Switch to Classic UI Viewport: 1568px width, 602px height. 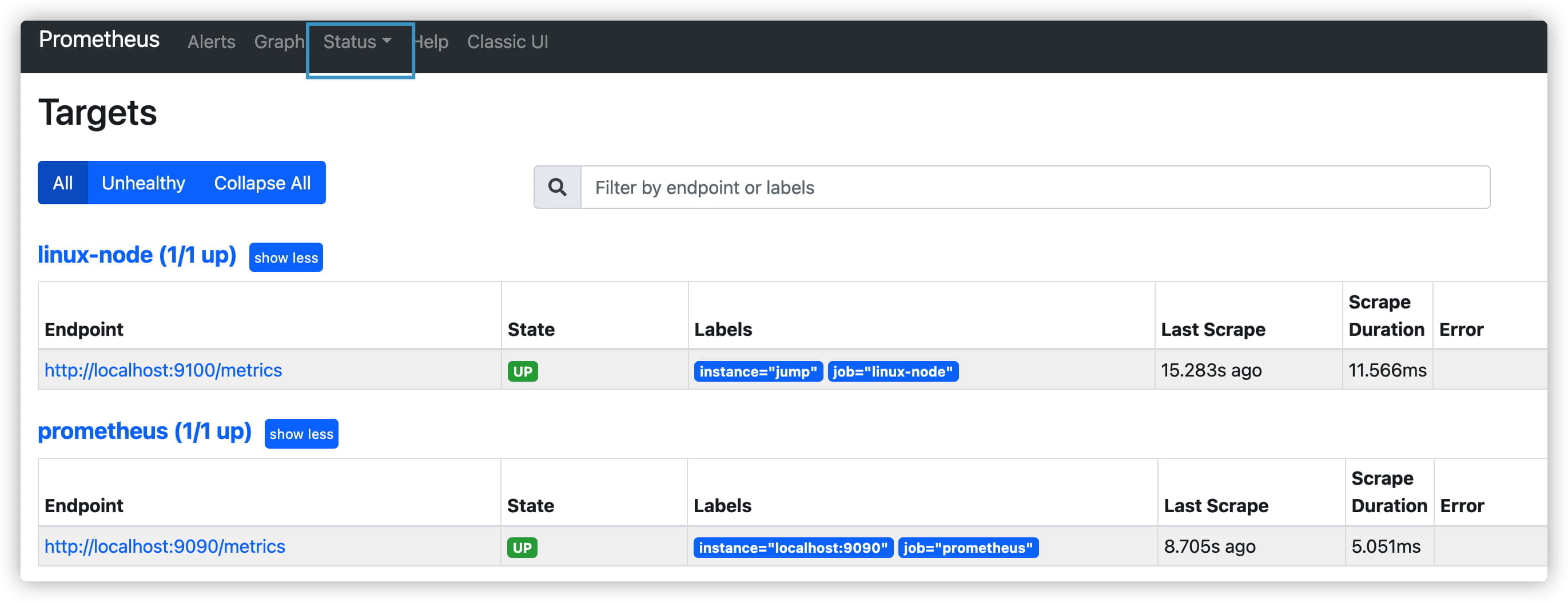pos(508,41)
